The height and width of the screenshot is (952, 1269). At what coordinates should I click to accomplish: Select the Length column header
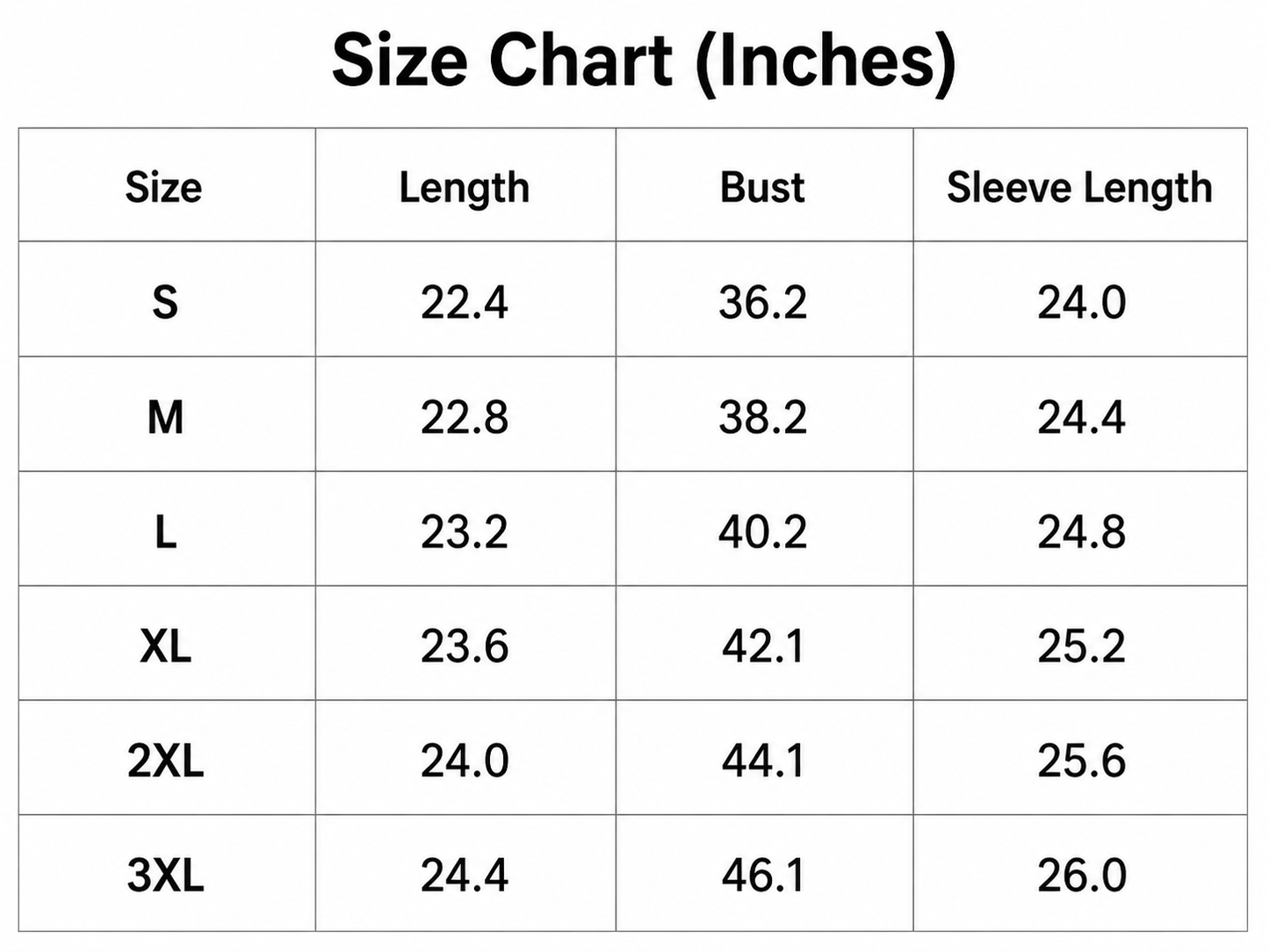point(465,188)
